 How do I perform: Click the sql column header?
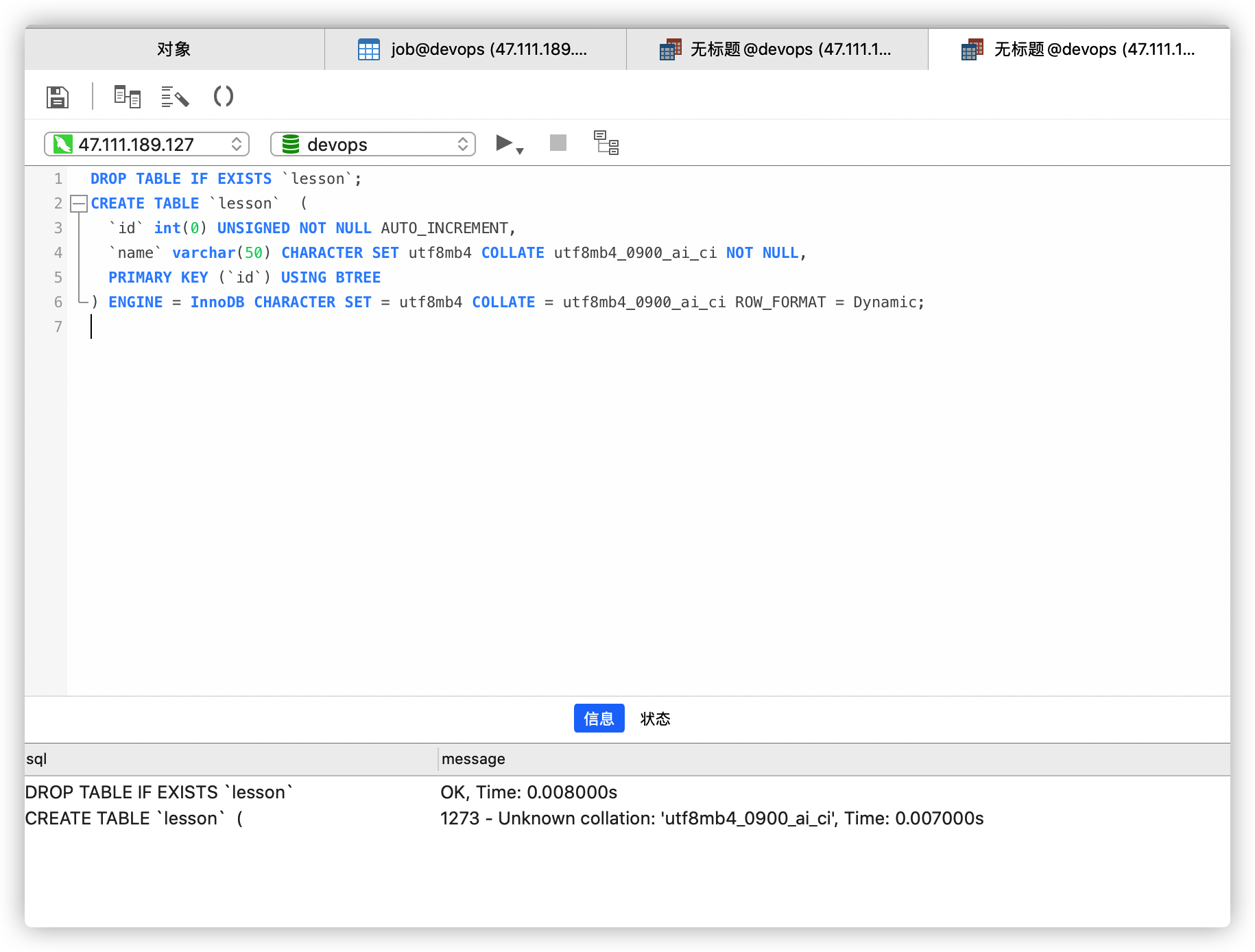point(231,759)
